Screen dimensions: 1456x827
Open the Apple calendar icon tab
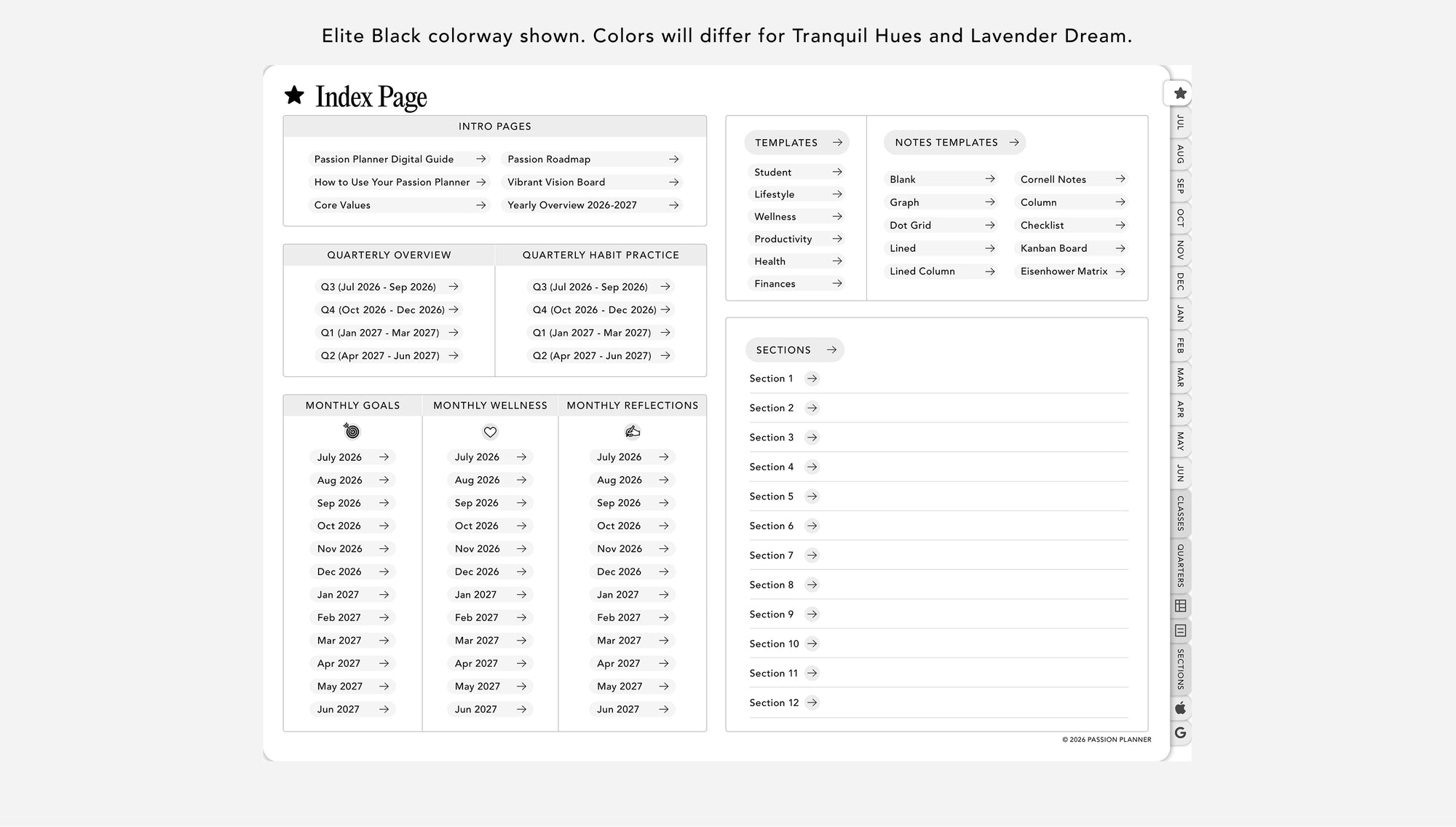coord(1180,708)
